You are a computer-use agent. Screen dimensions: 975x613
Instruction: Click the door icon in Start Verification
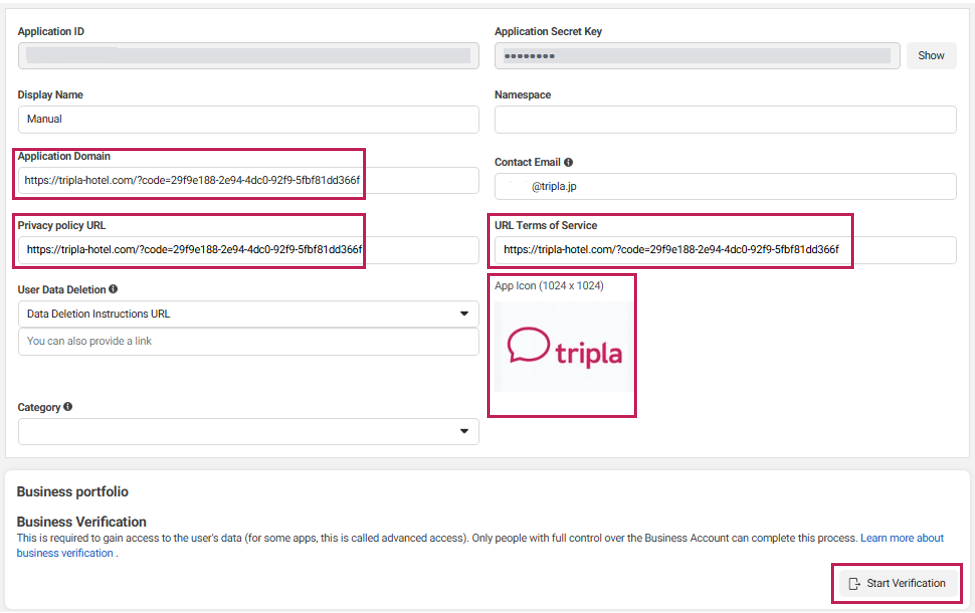click(x=853, y=584)
